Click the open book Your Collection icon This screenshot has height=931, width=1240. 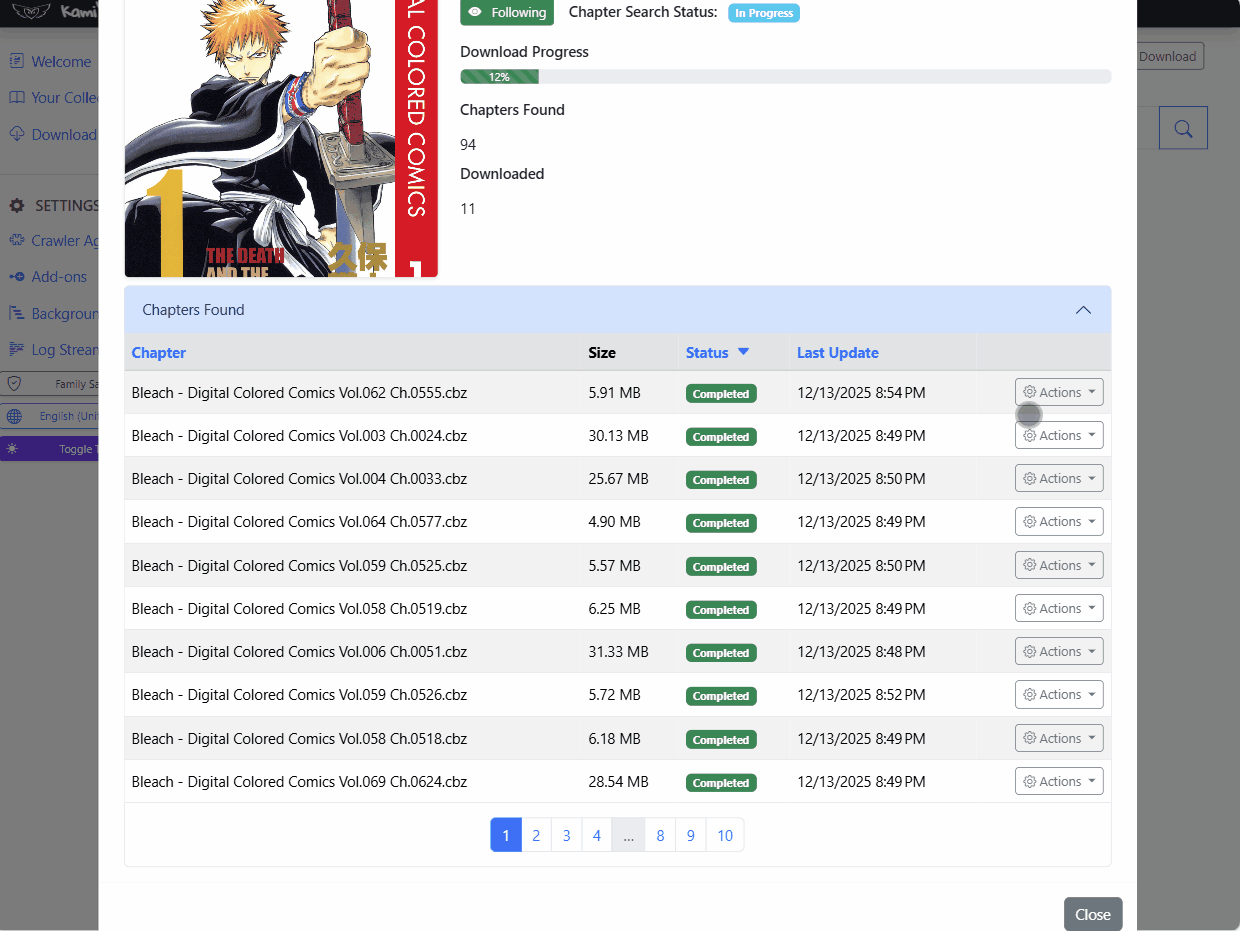point(17,98)
